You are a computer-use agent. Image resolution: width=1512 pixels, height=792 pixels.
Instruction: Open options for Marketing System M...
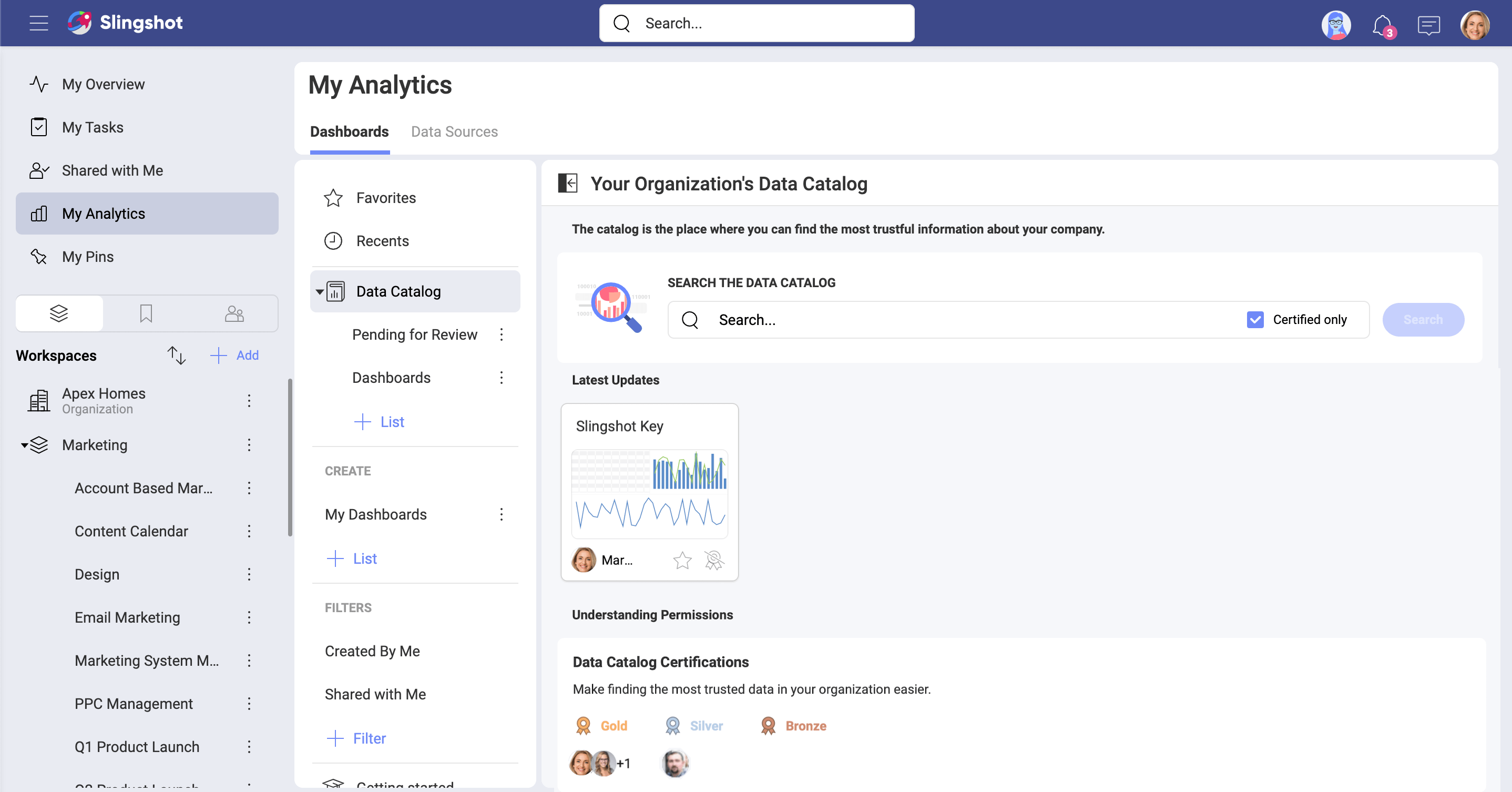coord(249,661)
